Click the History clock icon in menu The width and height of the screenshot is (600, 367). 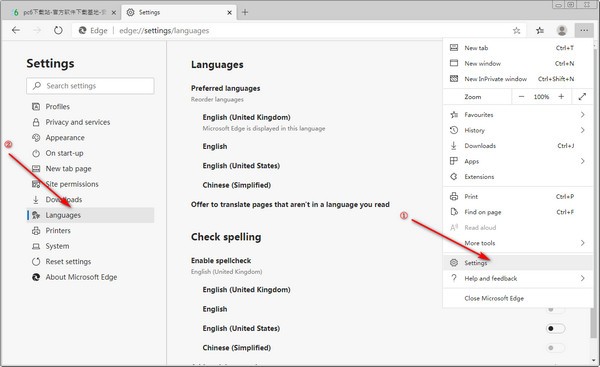(454, 130)
